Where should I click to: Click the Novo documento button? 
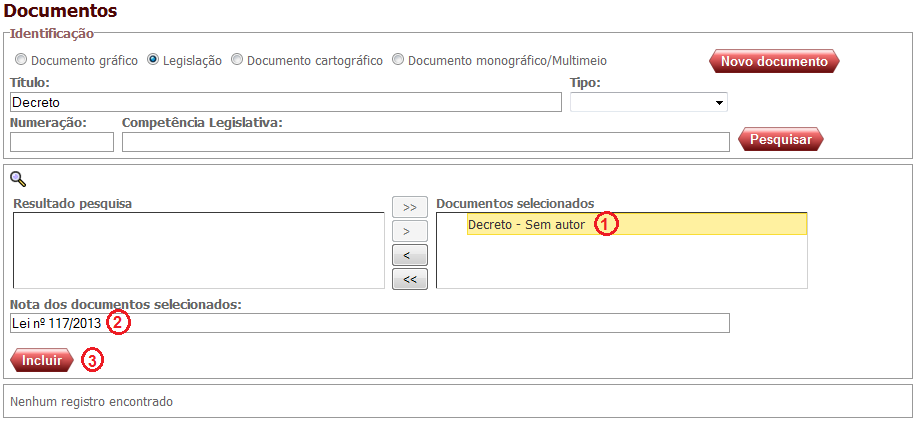pos(774,61)
